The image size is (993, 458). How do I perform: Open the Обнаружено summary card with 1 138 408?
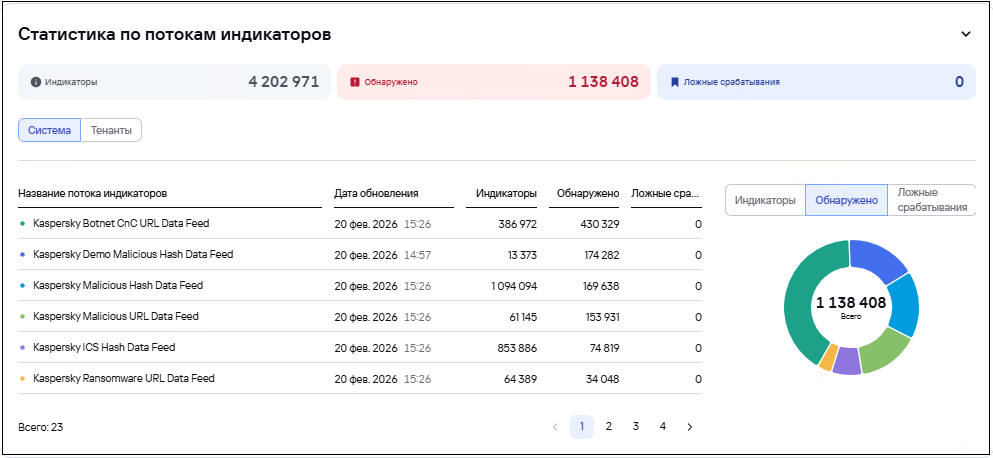pos(494,82)
